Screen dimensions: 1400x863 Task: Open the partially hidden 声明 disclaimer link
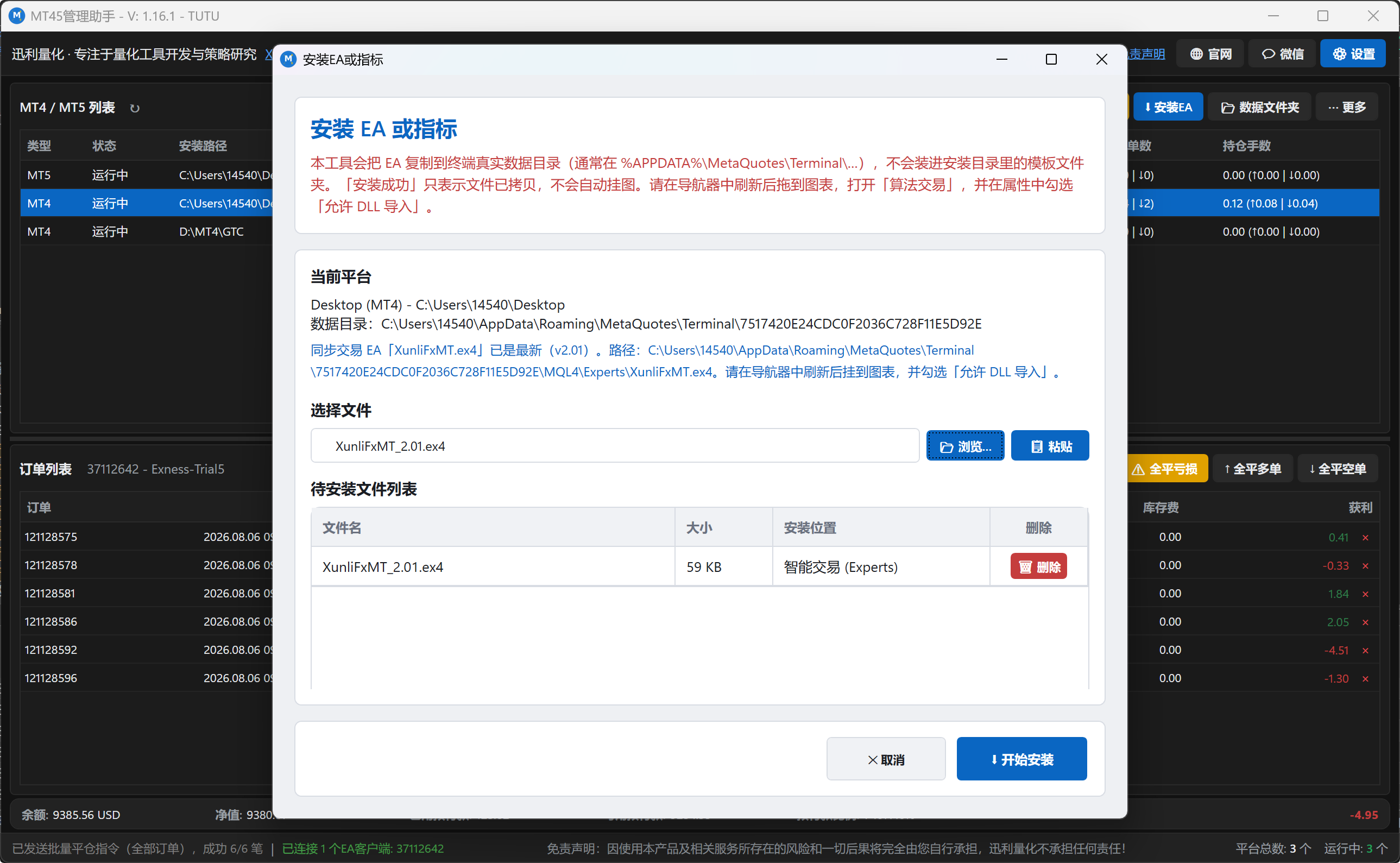click(1146, 54)
